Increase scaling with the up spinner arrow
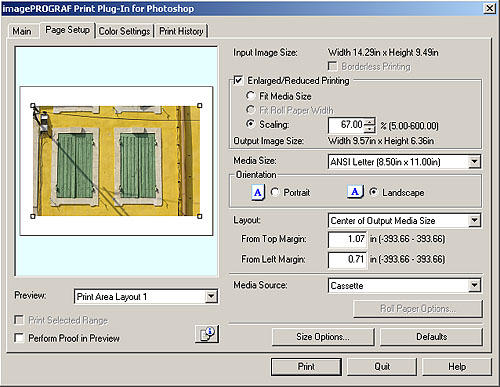Image resolution: width=500 pixels, height=387 pixels. (369, 122)
